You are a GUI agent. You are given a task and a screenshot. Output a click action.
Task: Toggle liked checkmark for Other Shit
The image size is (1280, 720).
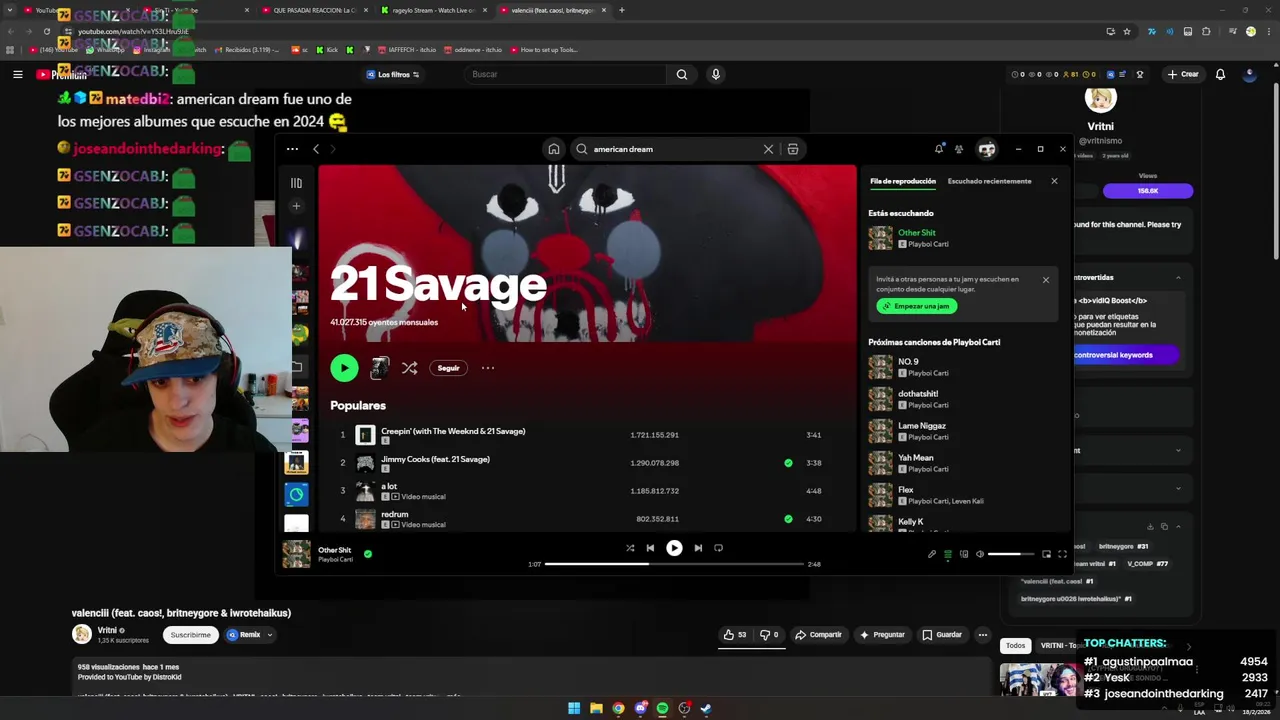tap(368, 553)
